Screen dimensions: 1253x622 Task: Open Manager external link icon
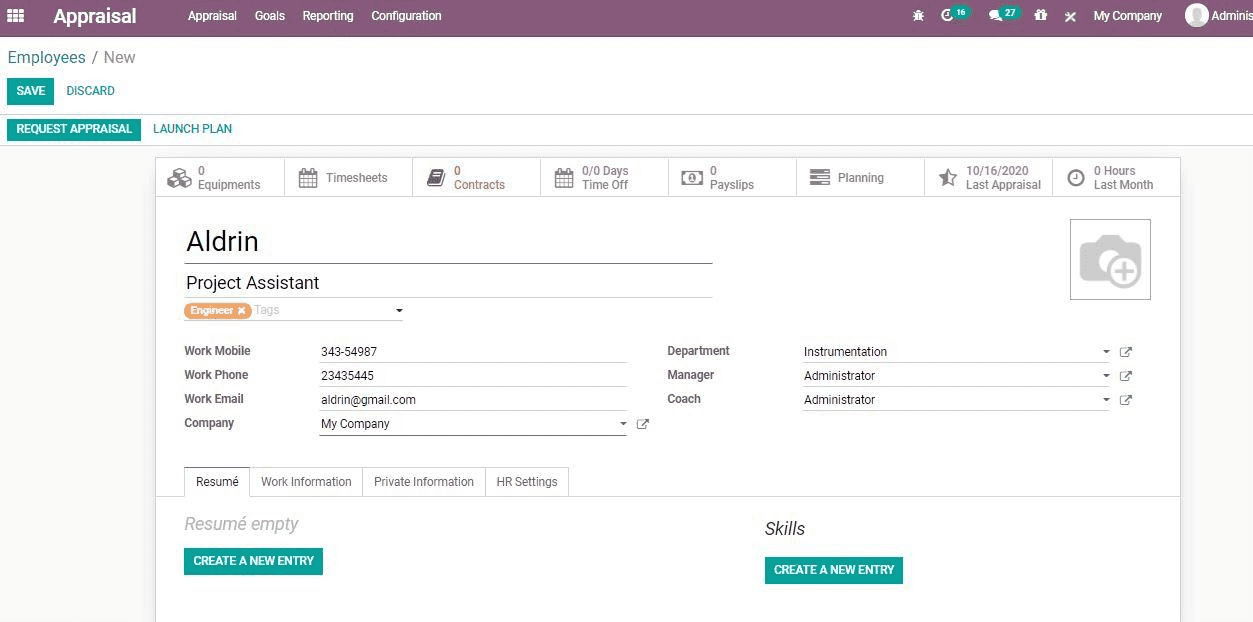click(1126, 376)
